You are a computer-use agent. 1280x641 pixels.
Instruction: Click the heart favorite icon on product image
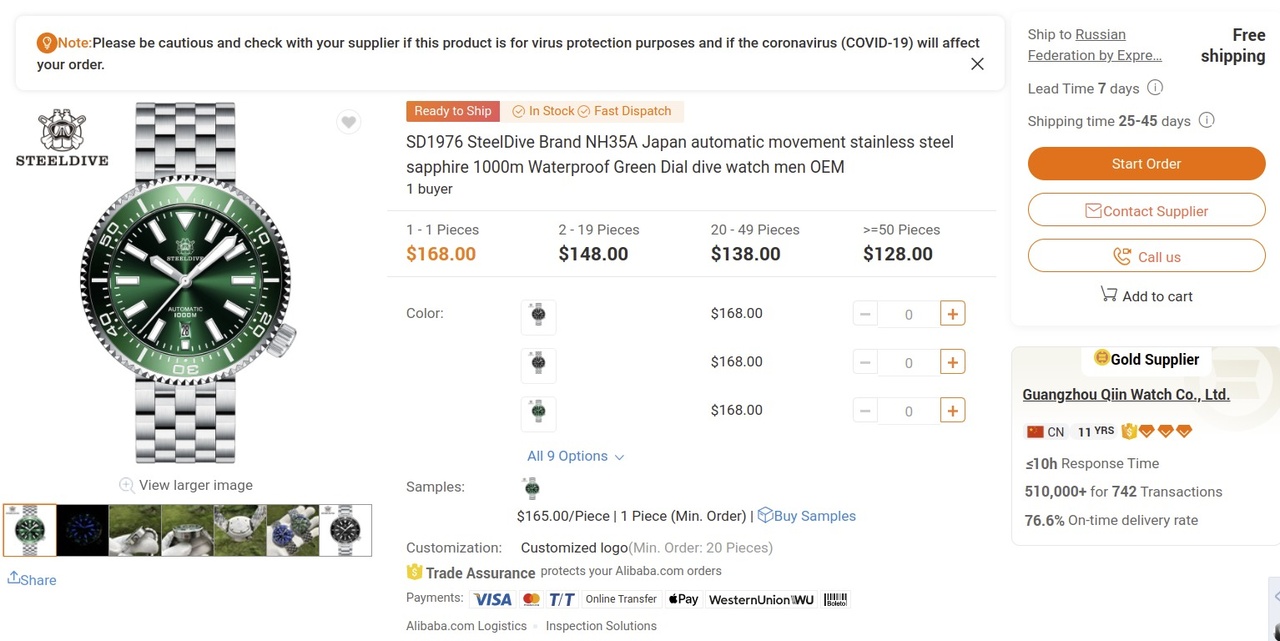(x=348, y=122)
